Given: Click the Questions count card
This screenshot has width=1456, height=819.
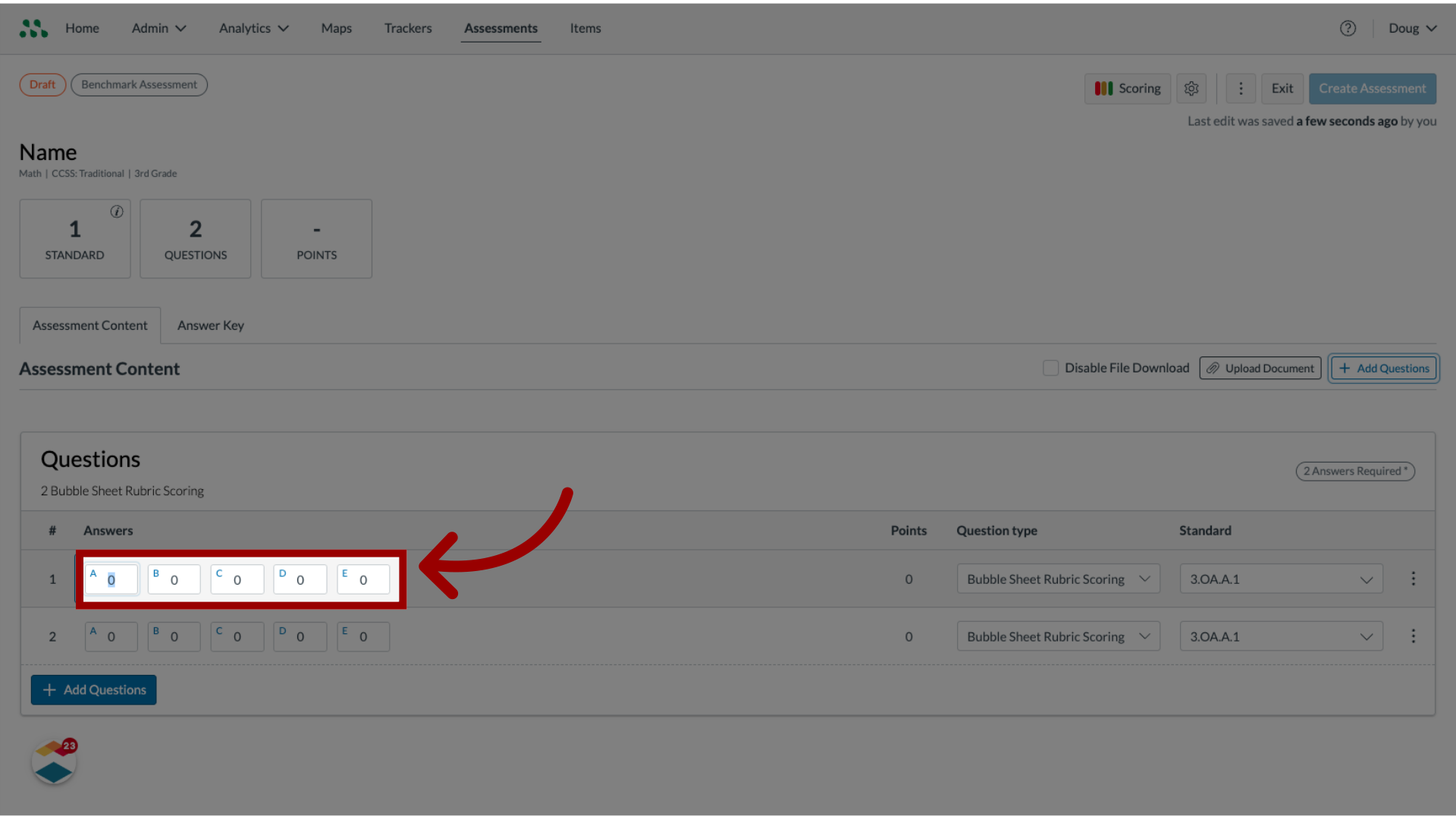Looking at the screenshot, I should point(196,239).
